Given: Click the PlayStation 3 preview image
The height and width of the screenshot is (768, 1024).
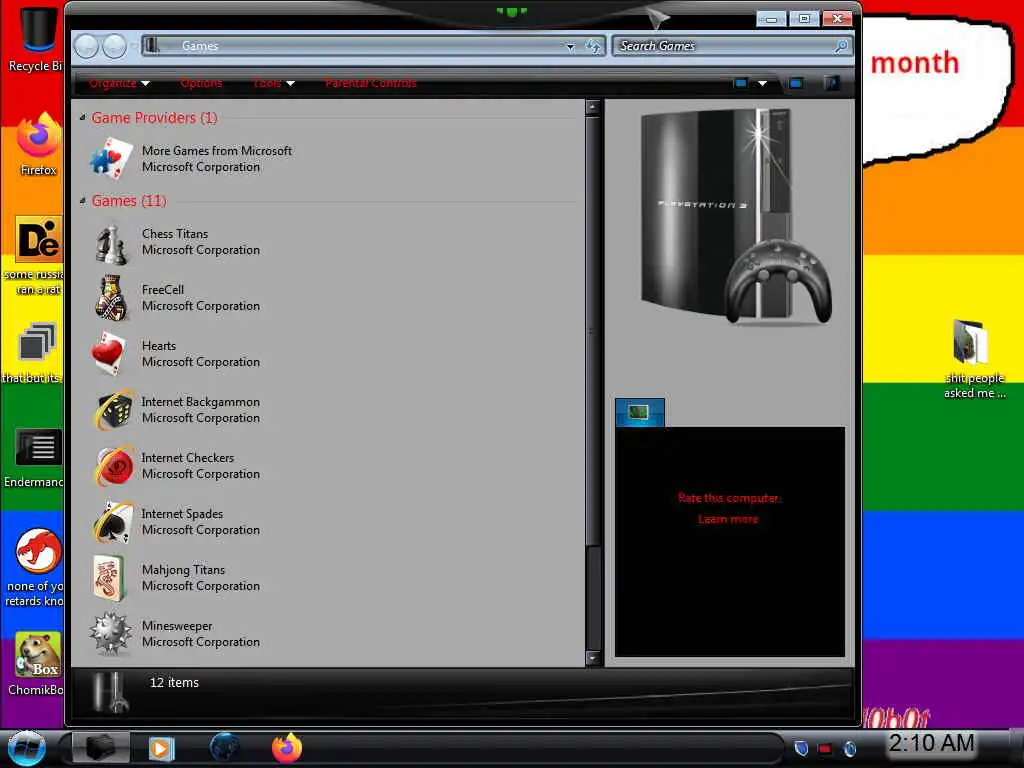Looking at the screenshot, I should pos(736,217).
